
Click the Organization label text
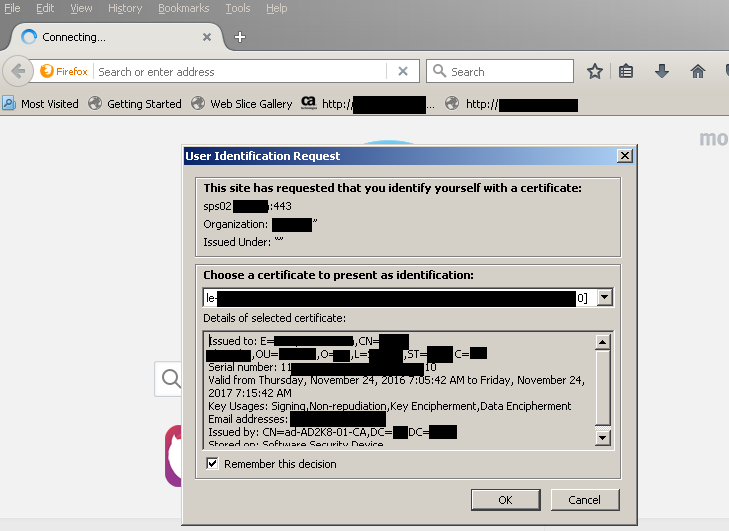235,224
